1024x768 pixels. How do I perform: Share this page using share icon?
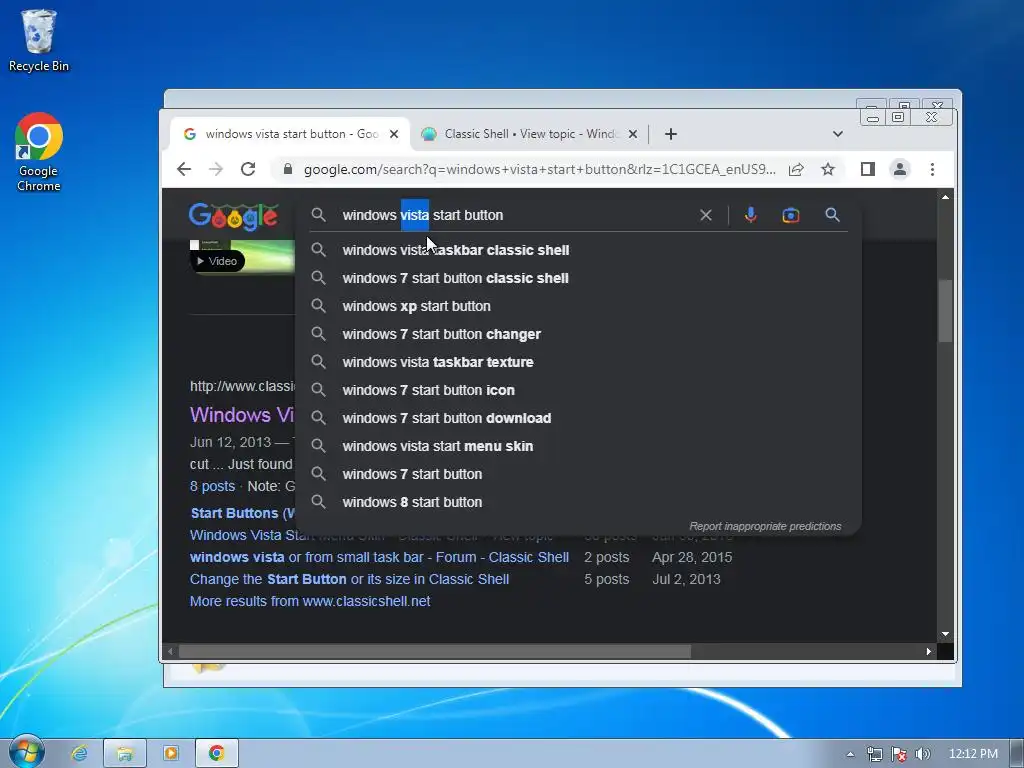tap(796, 169)
